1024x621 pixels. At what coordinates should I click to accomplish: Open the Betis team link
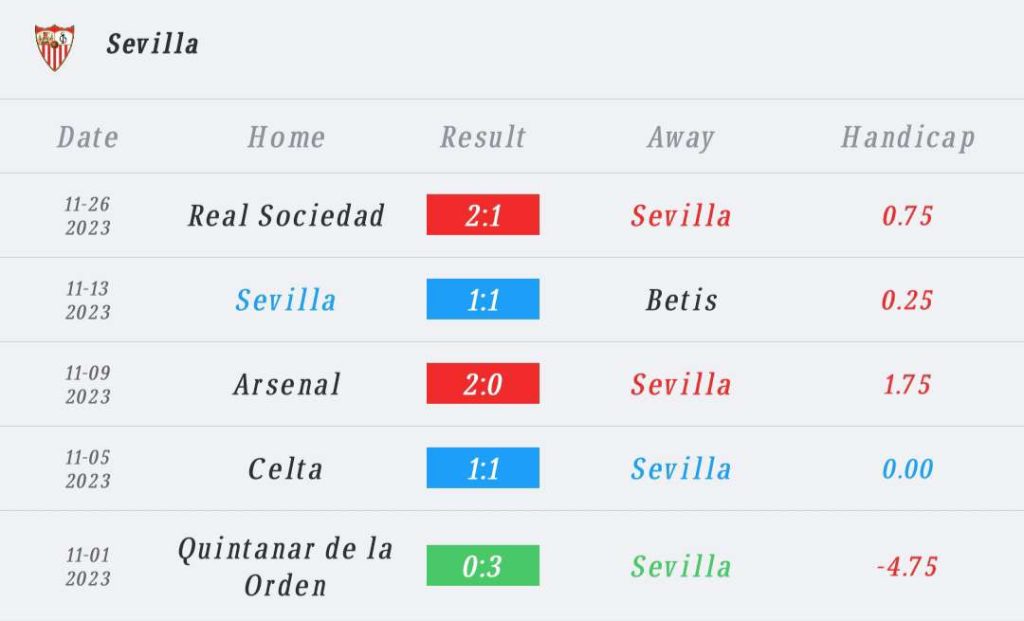click(681, 300)
